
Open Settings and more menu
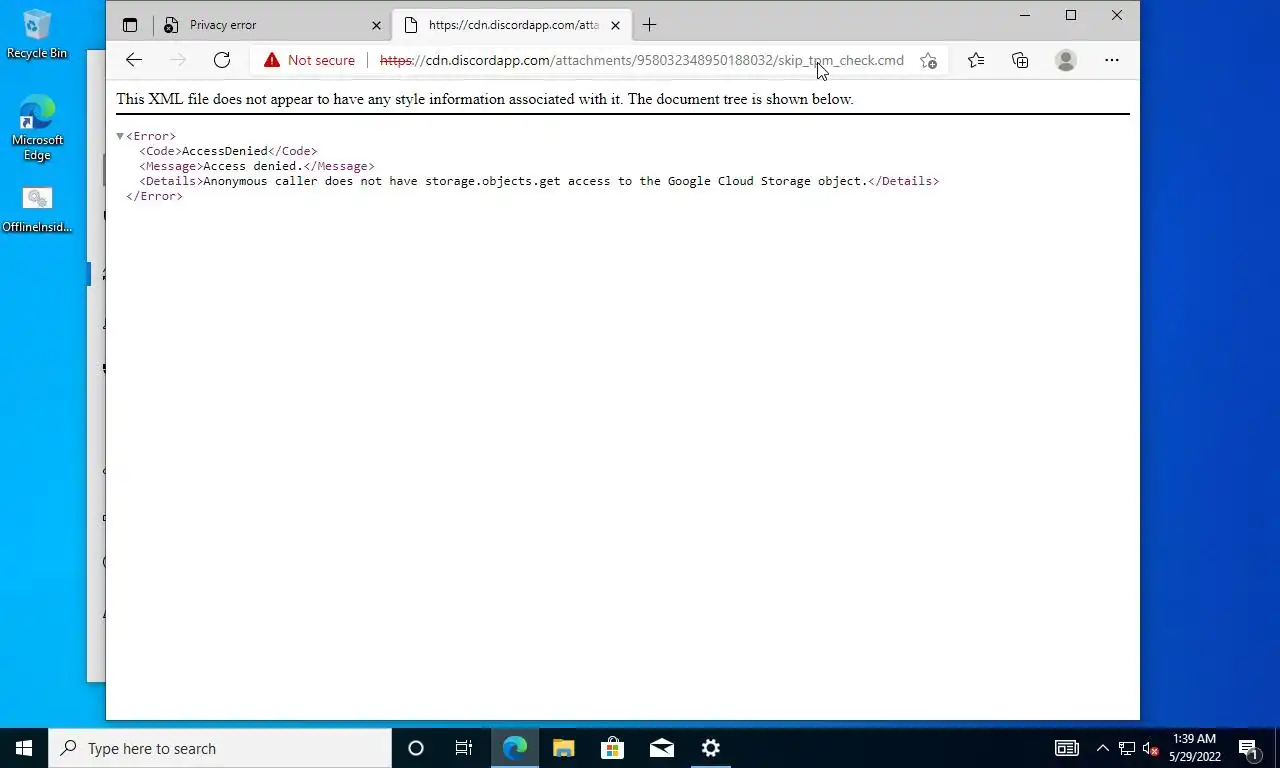tap(1111, 60)
